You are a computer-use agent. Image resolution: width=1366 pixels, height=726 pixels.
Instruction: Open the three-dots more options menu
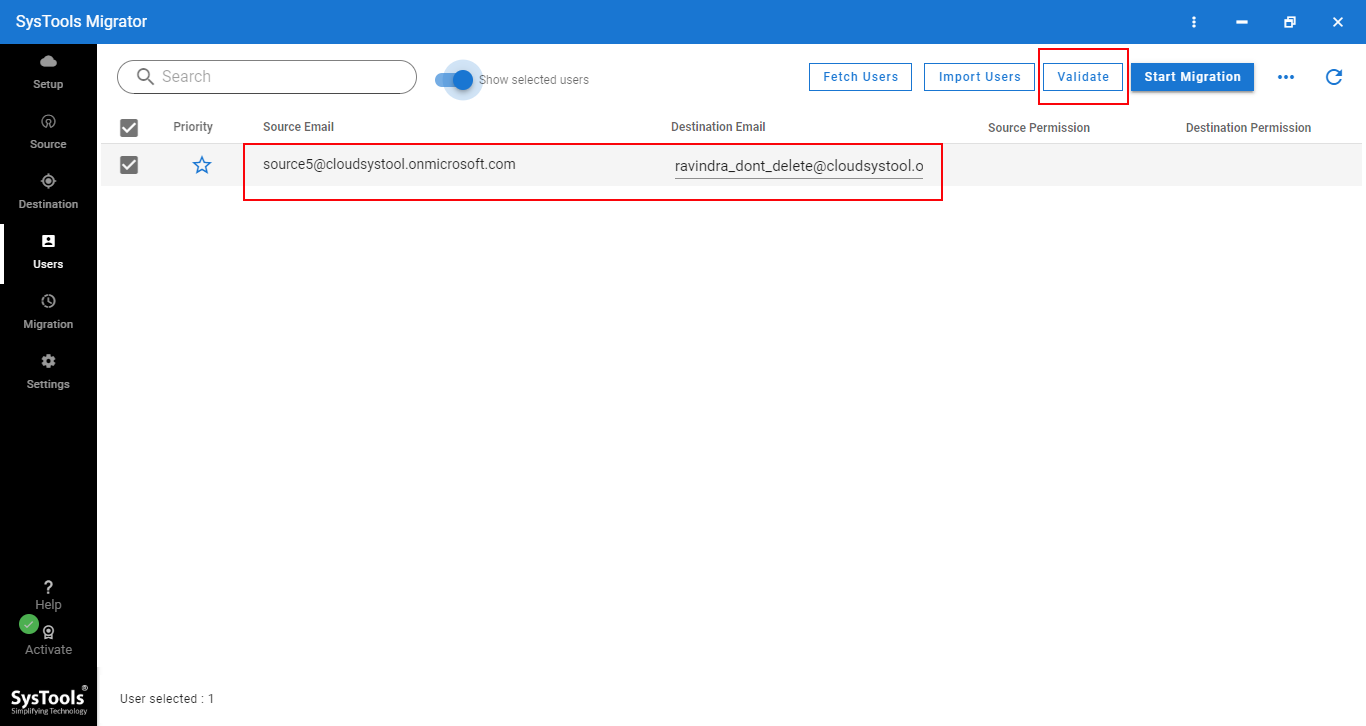1286,77
